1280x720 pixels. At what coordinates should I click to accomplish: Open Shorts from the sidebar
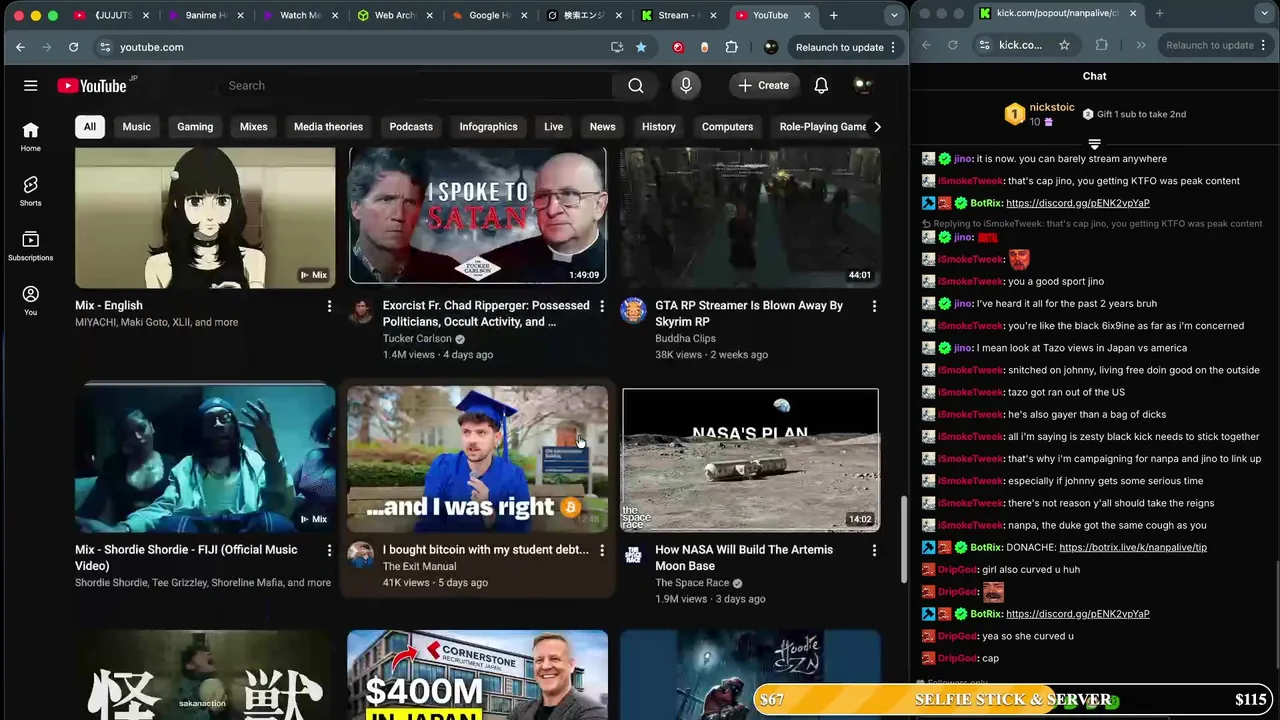(x=31, y=191)
